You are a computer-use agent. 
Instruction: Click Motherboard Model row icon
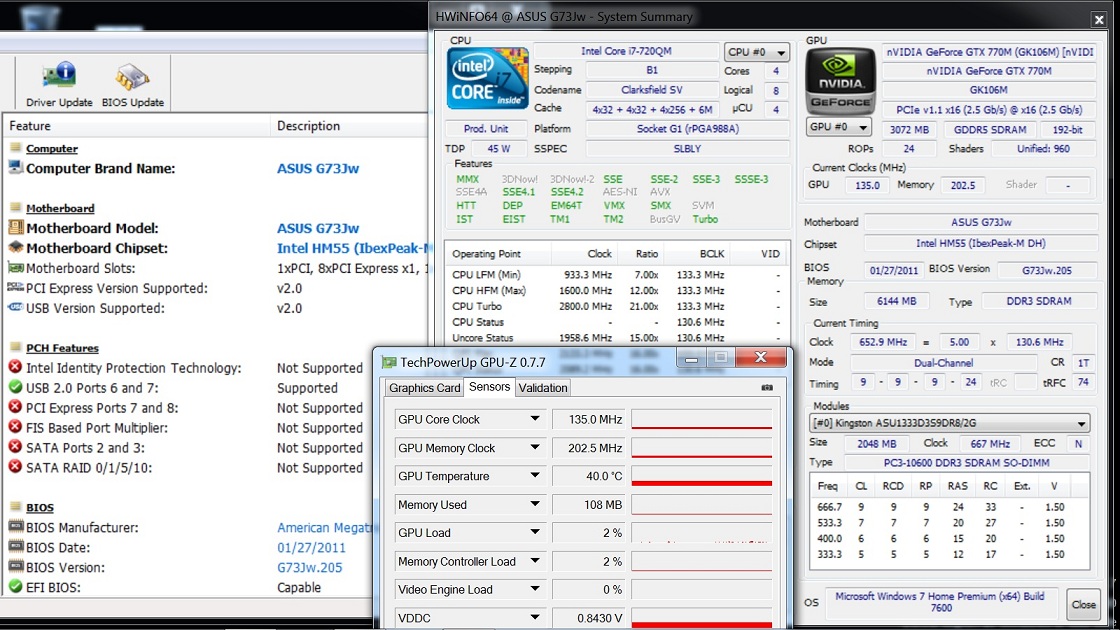[15, 227]
